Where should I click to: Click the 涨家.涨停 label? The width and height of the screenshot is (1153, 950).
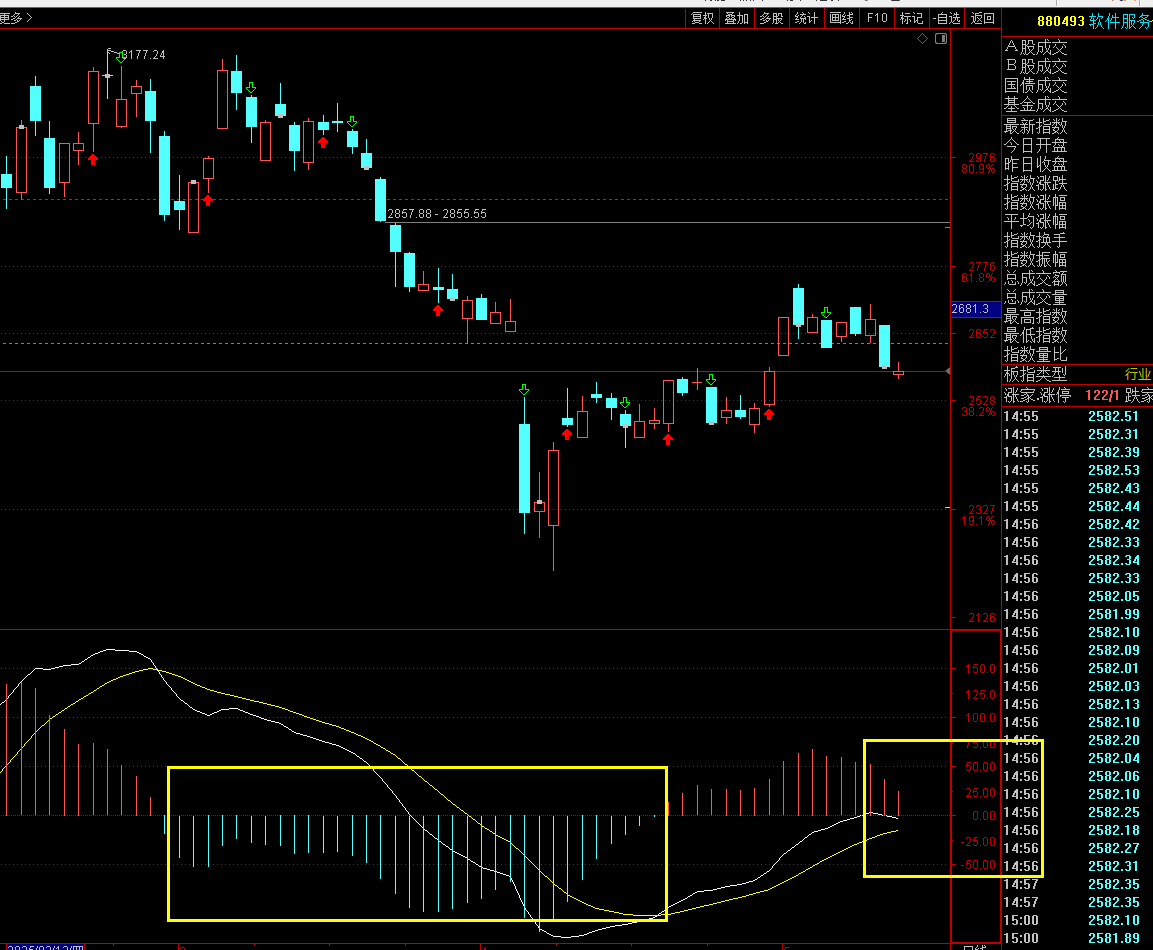(x=1038, y=396)
